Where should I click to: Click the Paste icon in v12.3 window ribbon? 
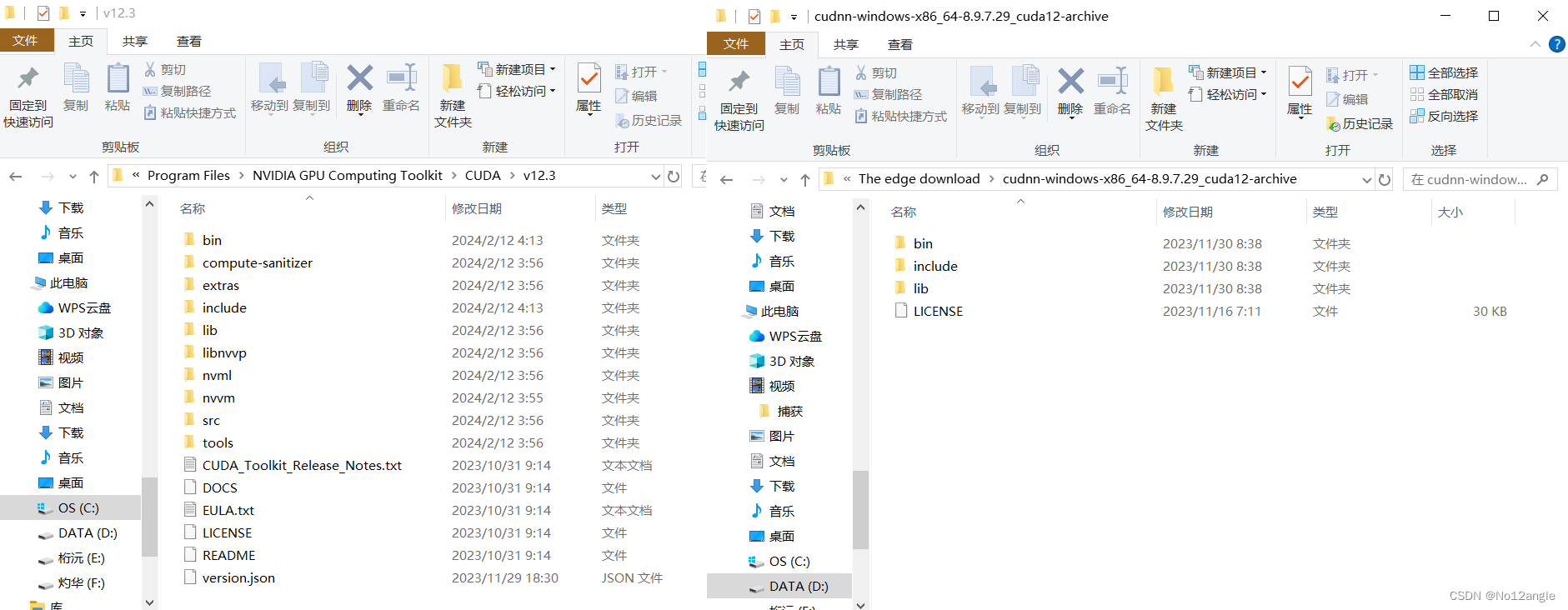point(118,79)
